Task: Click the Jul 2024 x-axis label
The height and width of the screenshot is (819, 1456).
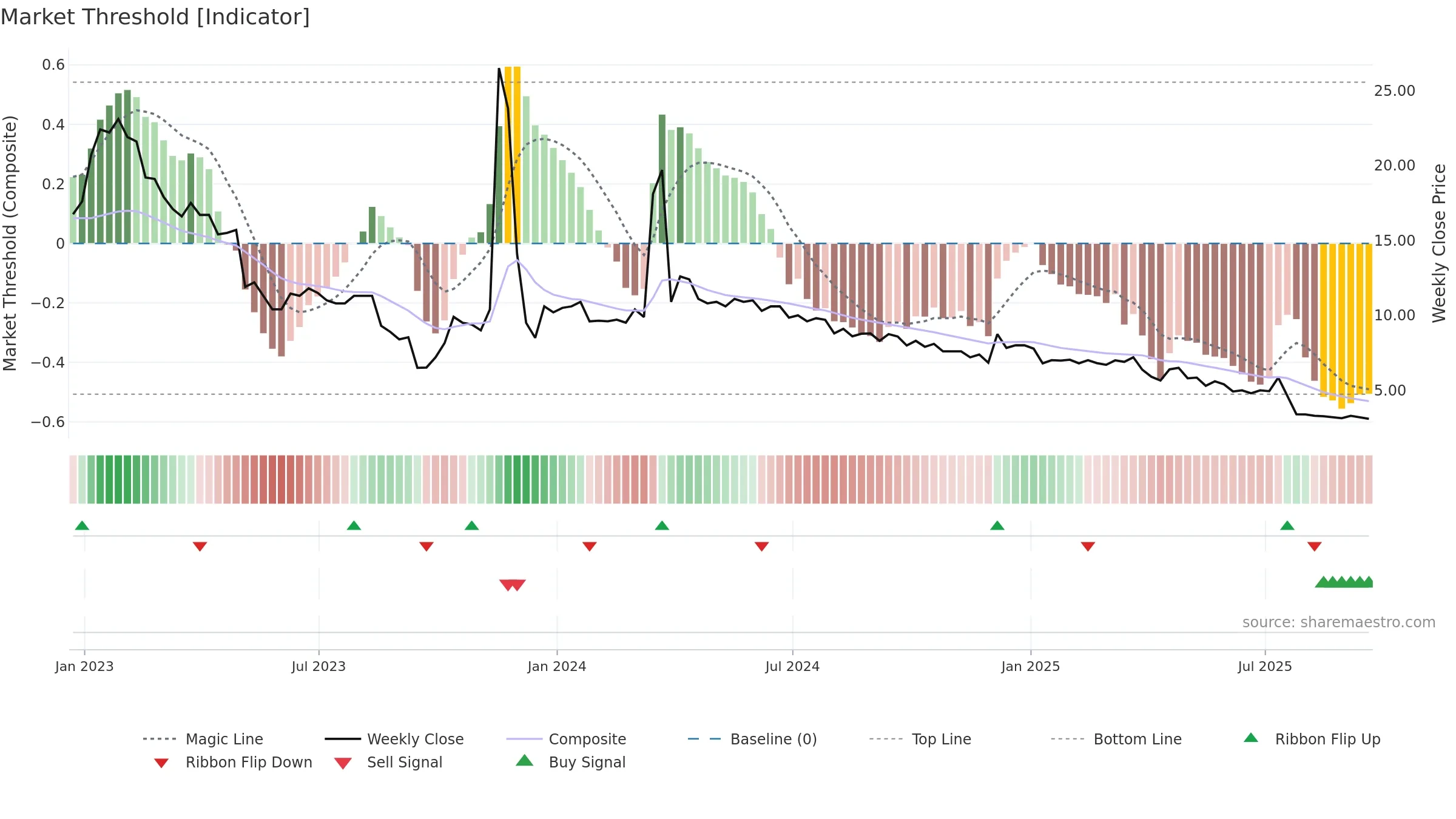Action: pyautogui.click(x=792, y=666)
